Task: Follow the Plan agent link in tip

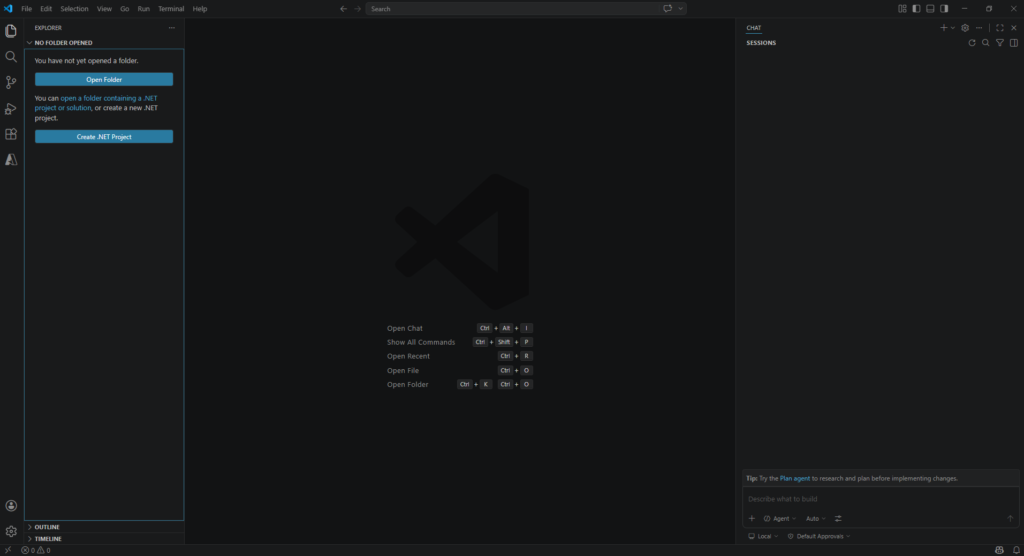Action: point(795,479)
